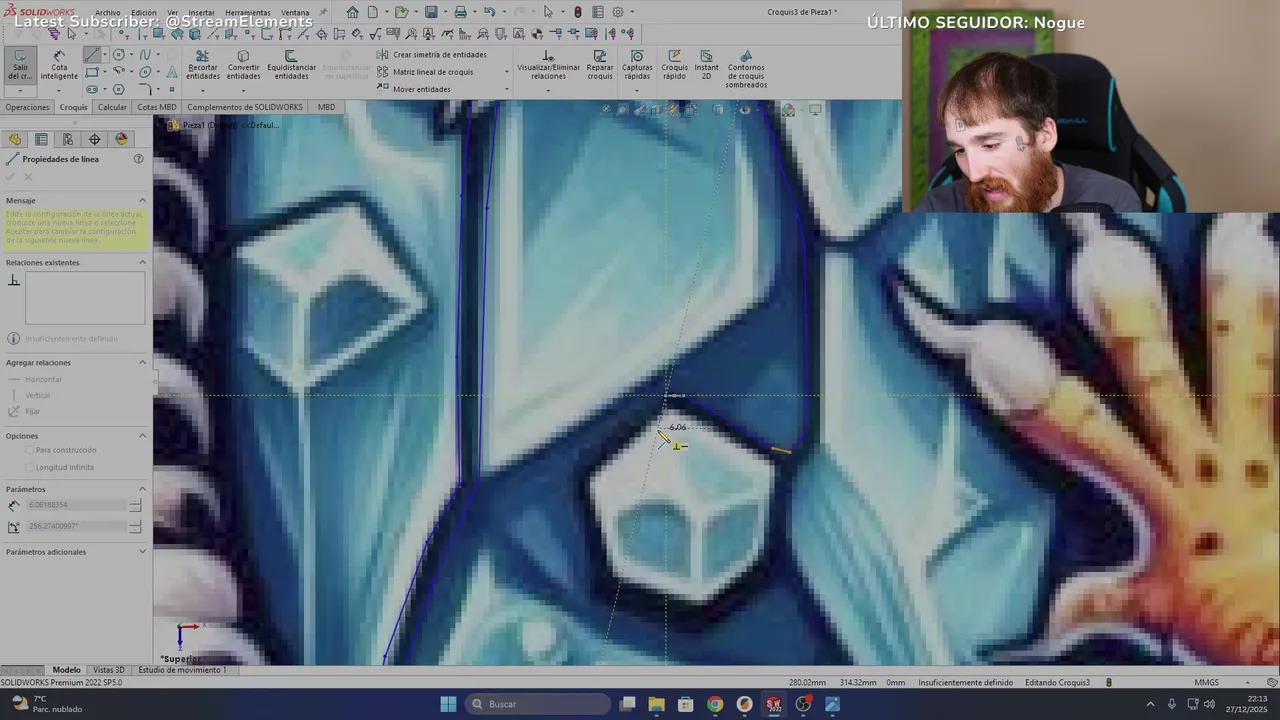Collapse the Relaciones existentes section
The width and height of the screenshot is (1280, 720).
[x=142, y=262]
